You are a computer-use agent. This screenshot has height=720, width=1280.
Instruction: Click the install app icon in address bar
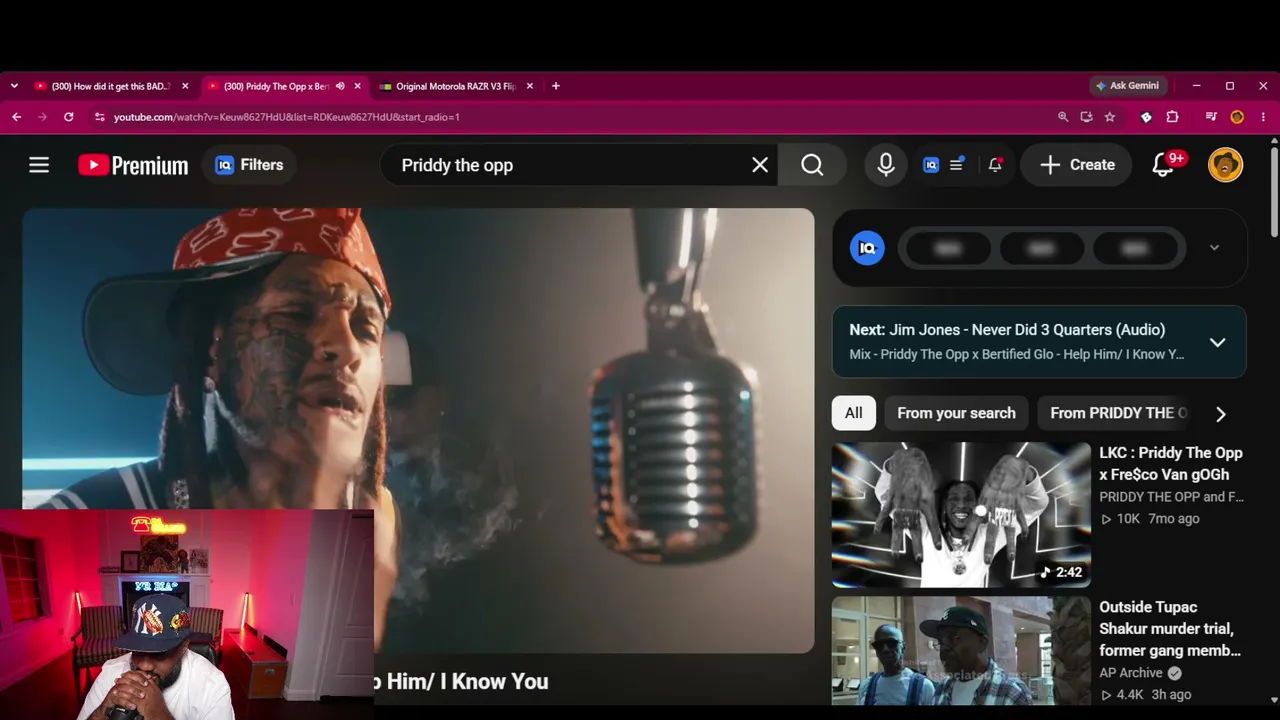click(1087, 117)
